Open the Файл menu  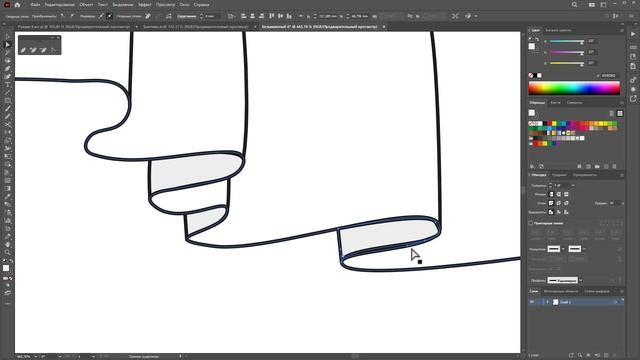click(x=35, y=5)
